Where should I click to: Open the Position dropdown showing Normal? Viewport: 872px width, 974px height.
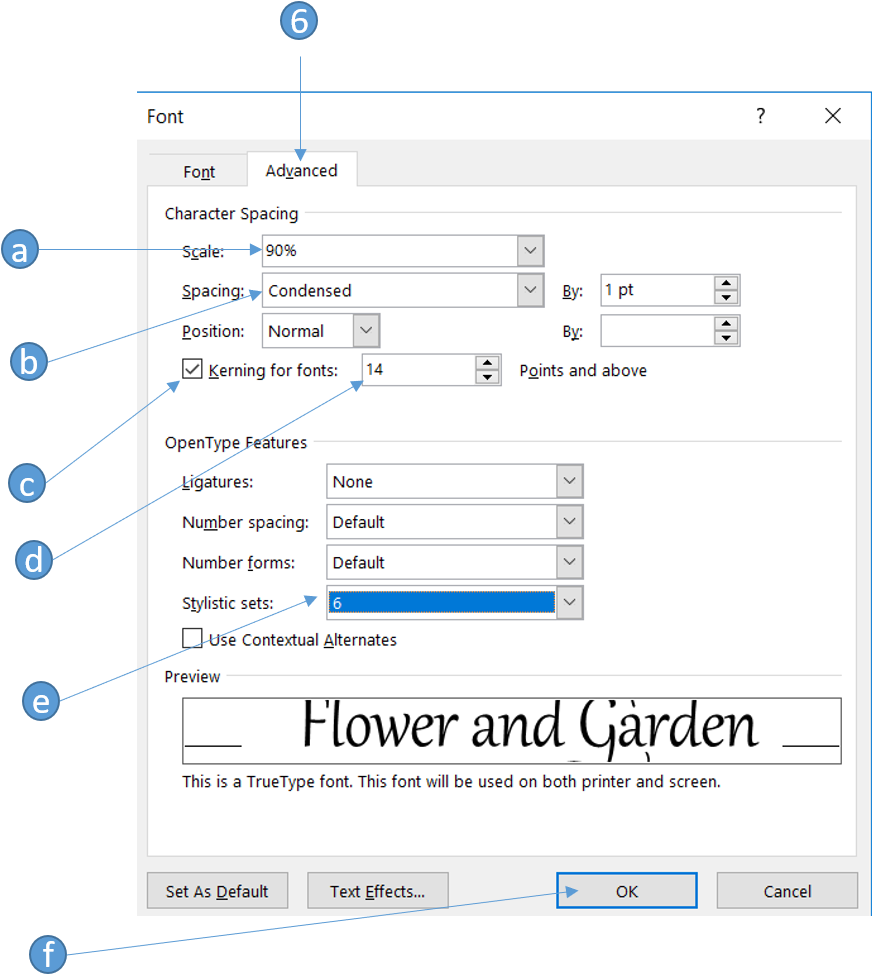[367, 330]
